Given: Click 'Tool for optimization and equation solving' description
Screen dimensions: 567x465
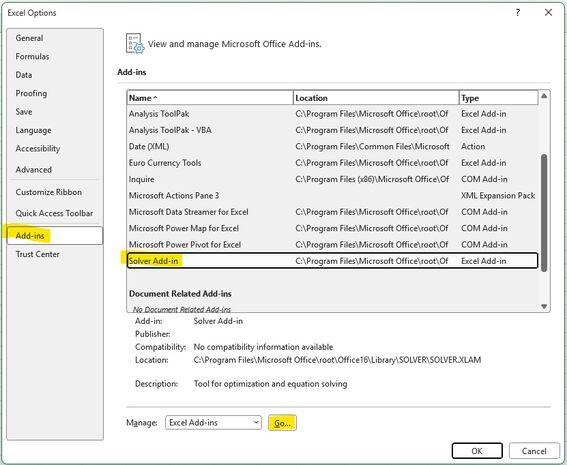Looking at the screenshot, I should coord(270,384).
